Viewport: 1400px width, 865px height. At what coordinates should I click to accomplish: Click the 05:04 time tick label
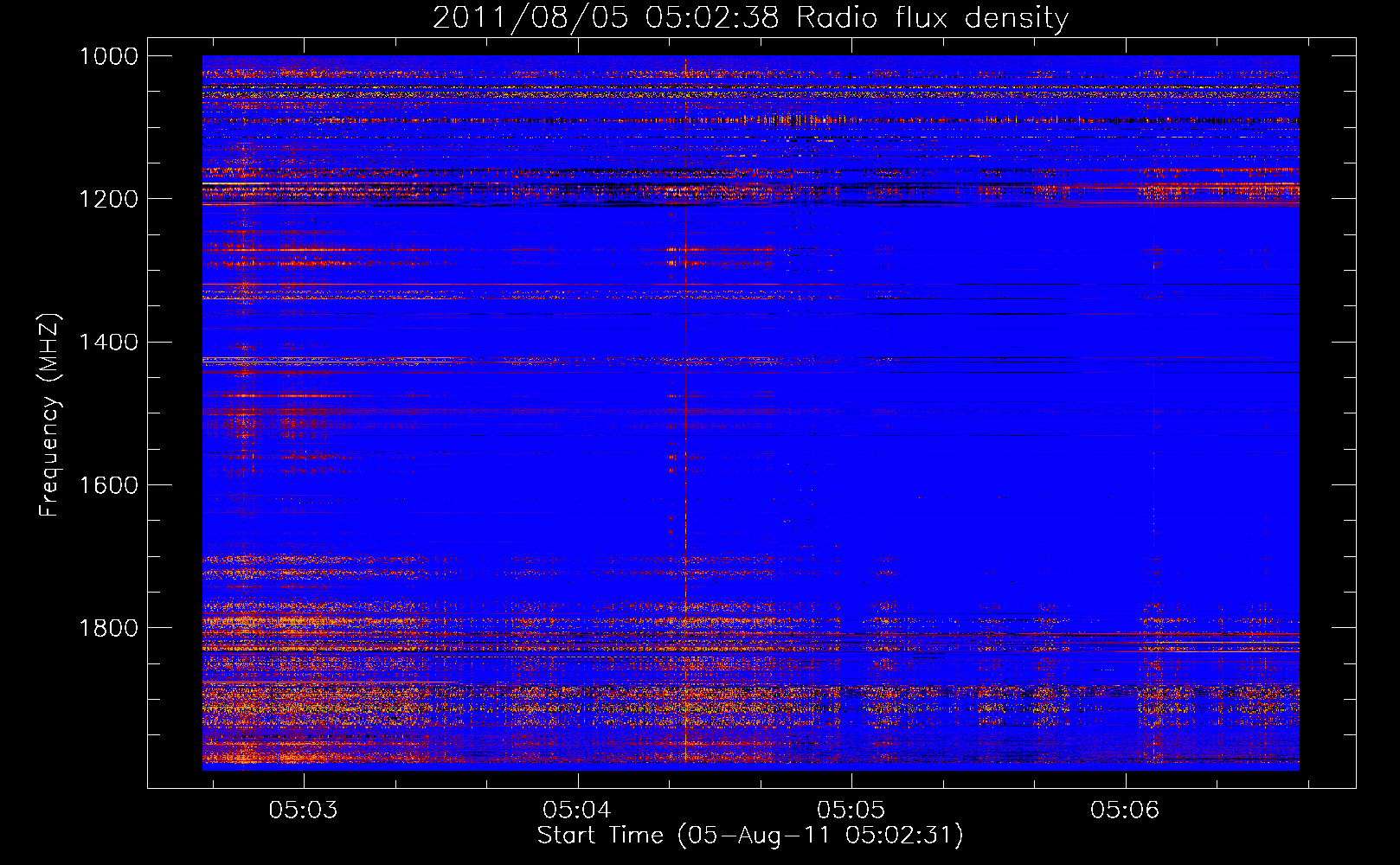[577, 811]
